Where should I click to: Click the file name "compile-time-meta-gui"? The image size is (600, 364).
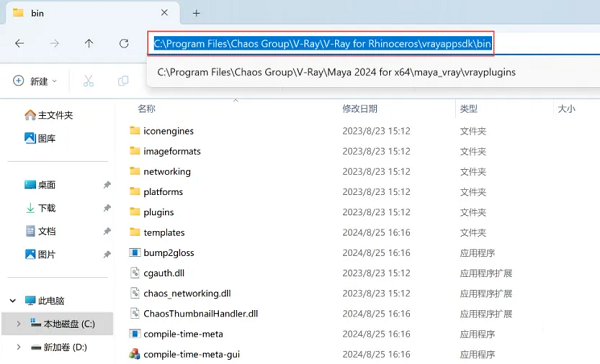tap(192, 354)
